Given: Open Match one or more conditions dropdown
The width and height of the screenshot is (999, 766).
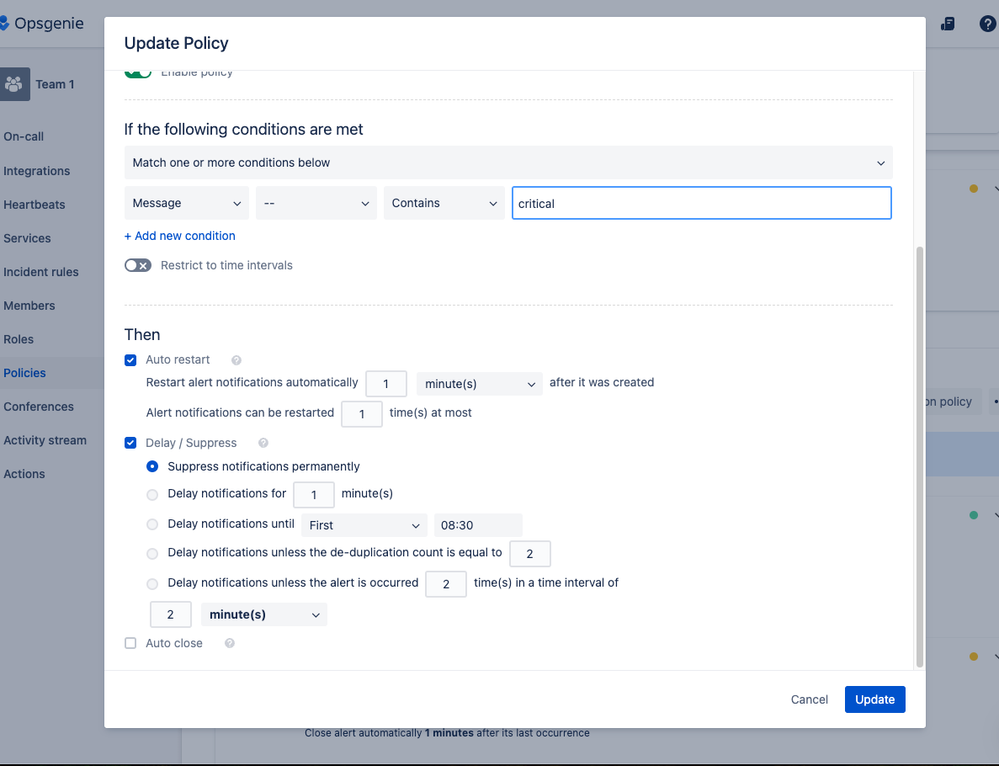Looking at the screenshot, I should point(508,163).
